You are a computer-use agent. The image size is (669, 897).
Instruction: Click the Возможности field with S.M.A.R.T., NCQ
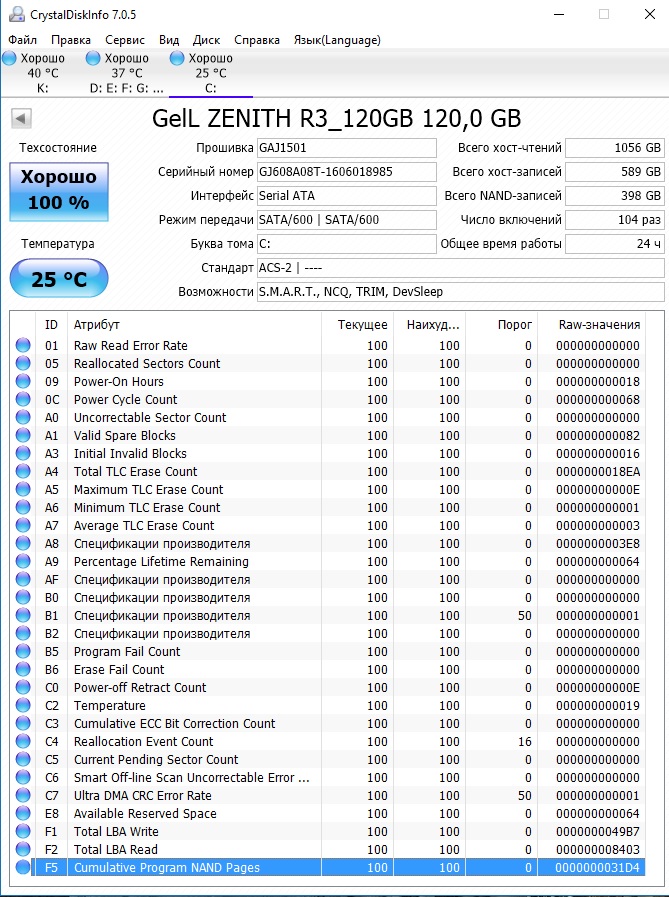click(x=461, y=292)
